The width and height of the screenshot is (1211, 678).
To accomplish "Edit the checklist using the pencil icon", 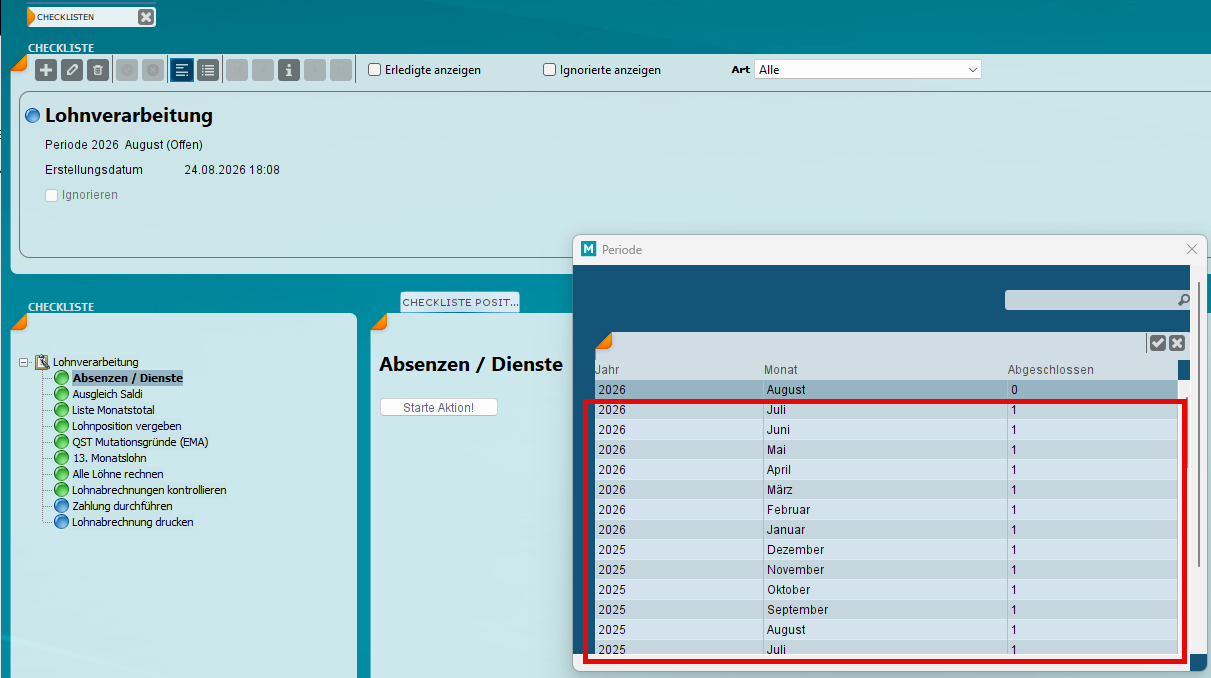I will [x=72, y=70].
